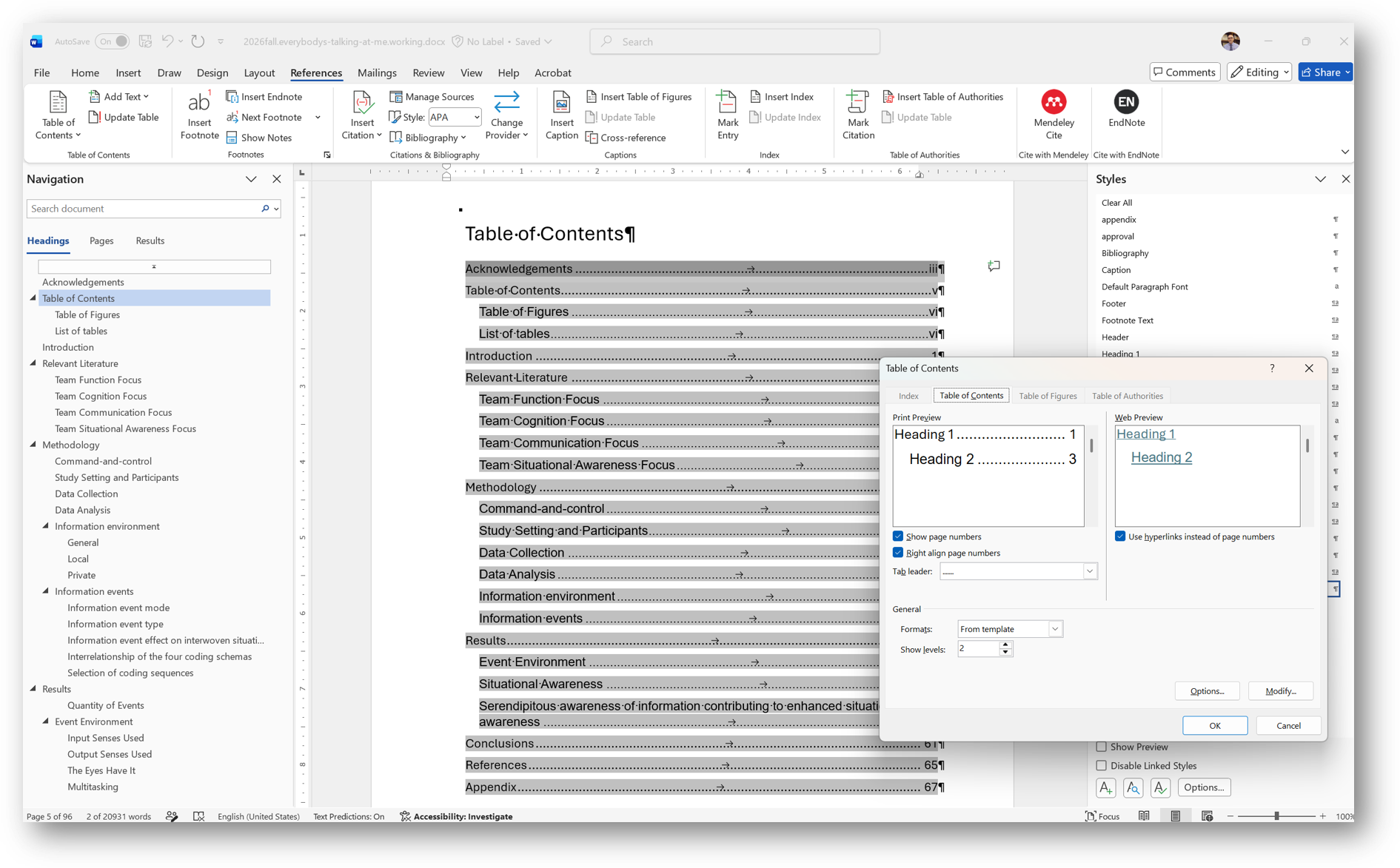Image resolution: width=1400 pixels, height=868 pixels.
Task: Launch the EndNote add-in
Action: (1126, 110)
